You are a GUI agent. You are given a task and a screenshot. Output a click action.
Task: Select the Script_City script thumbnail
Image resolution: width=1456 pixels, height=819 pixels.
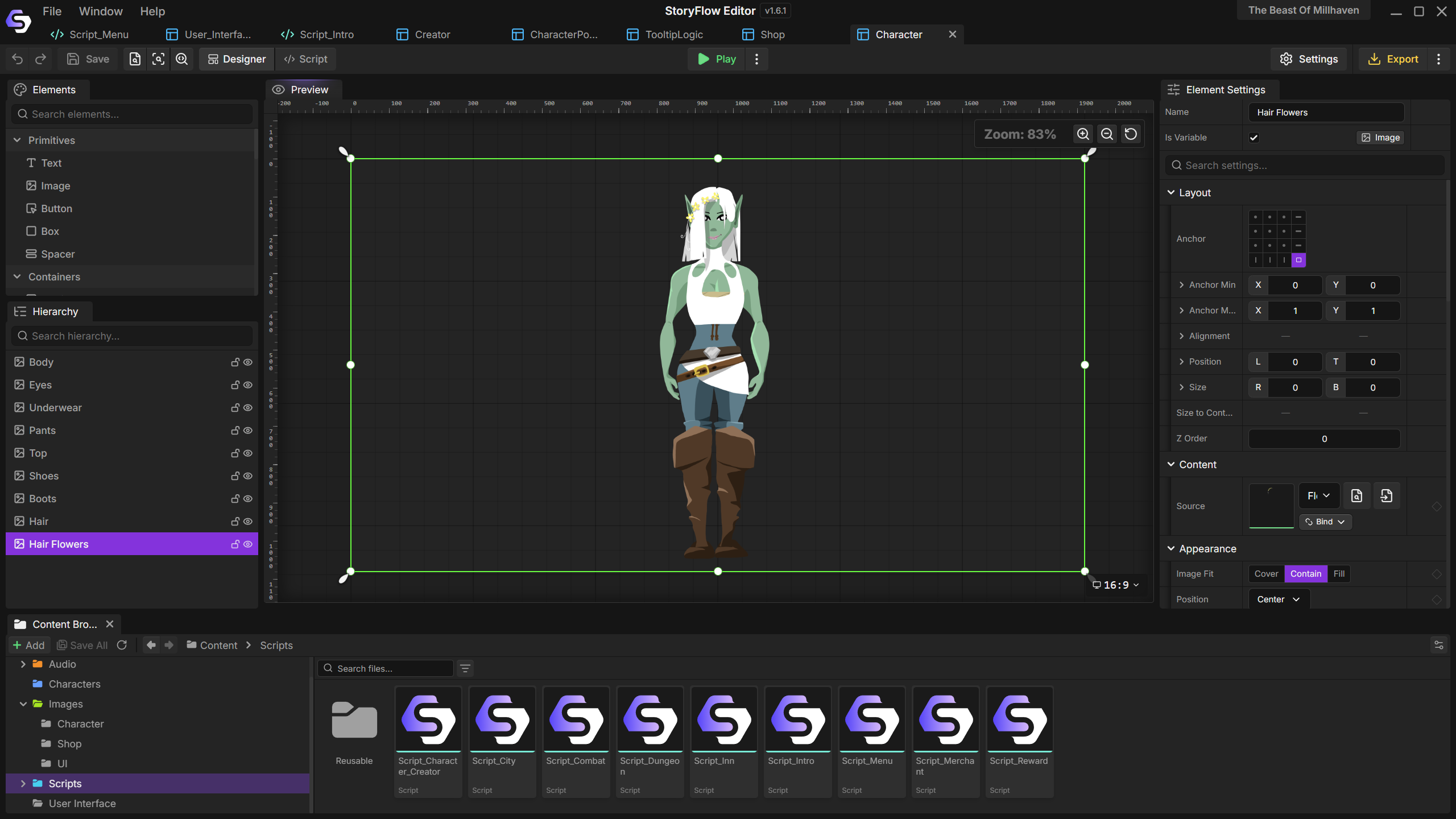coord(502,719)
